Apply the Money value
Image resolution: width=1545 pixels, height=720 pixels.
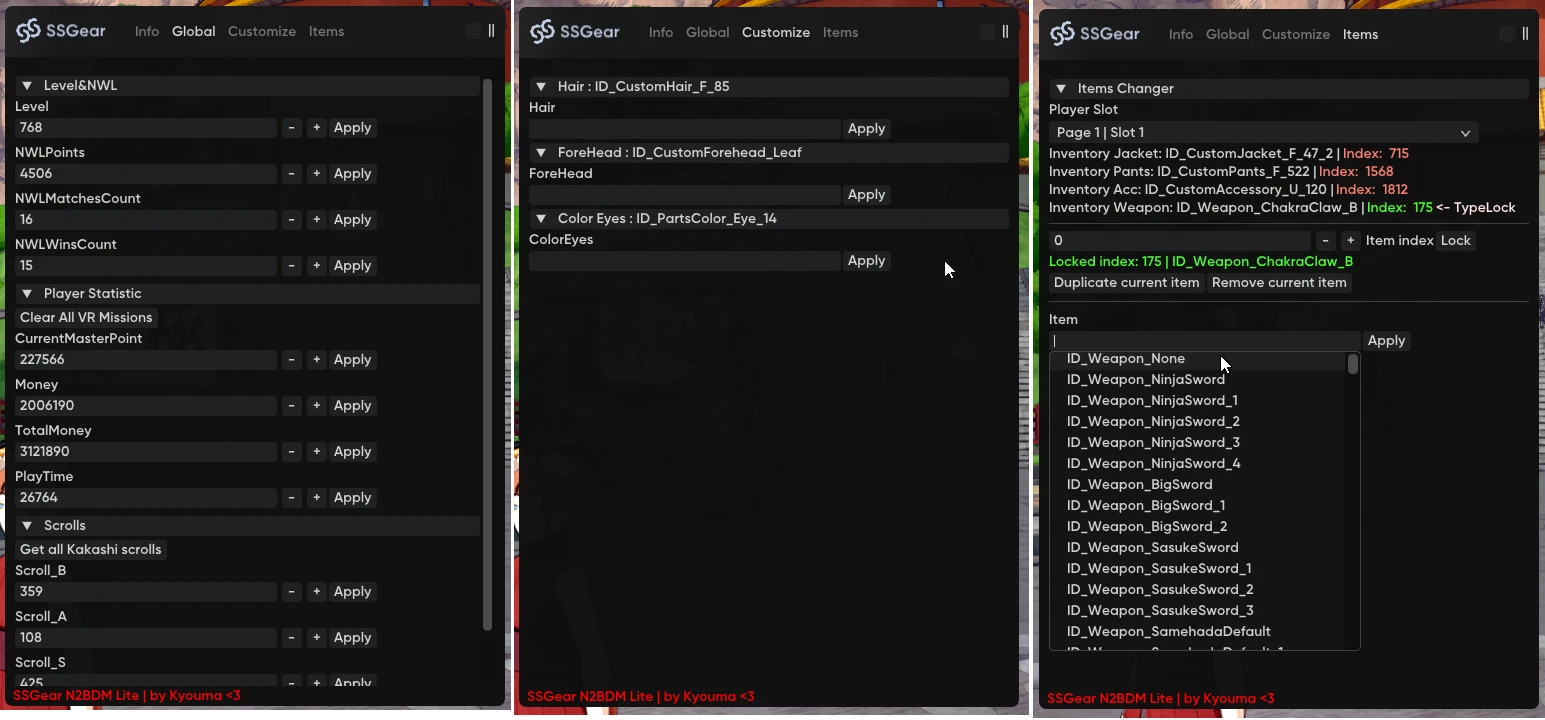[x=353, y=406]
